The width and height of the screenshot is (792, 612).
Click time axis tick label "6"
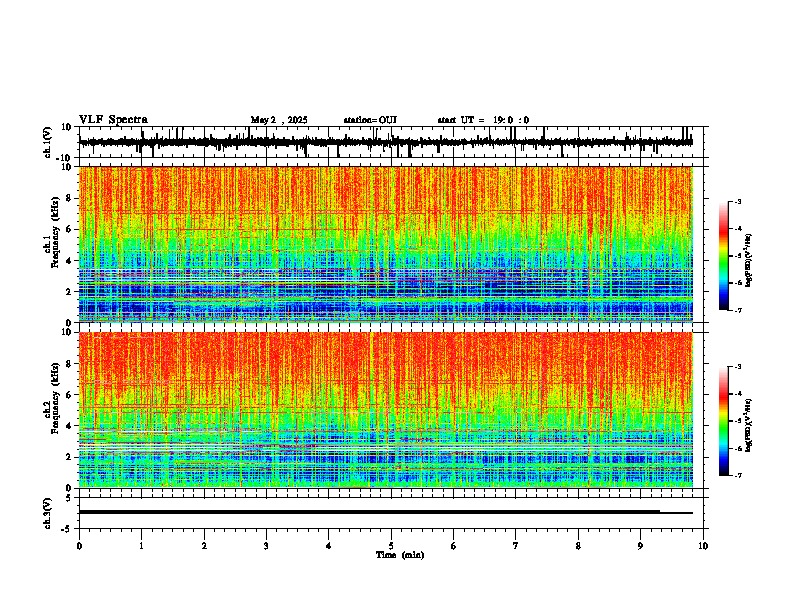(x=454, y=546)
